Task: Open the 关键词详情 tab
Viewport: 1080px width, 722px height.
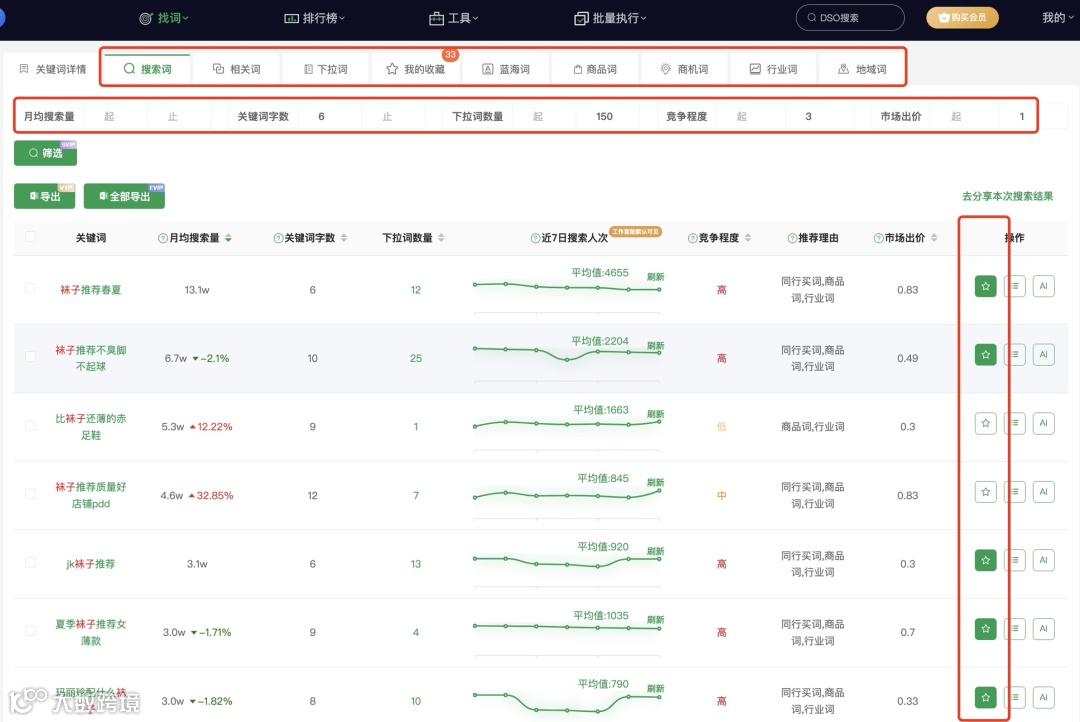Action: click(x=53, y=69)
